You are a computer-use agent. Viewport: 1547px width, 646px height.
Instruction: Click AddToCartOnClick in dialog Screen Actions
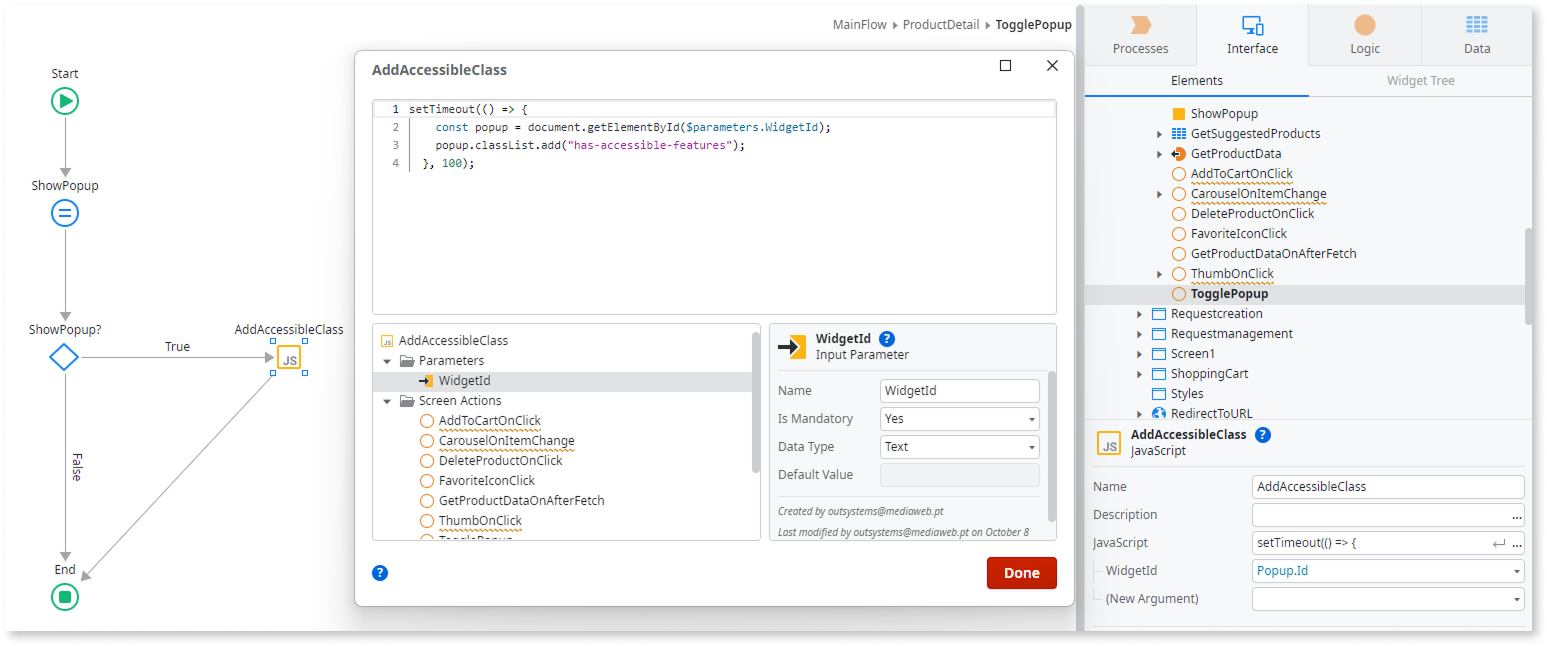489,421
